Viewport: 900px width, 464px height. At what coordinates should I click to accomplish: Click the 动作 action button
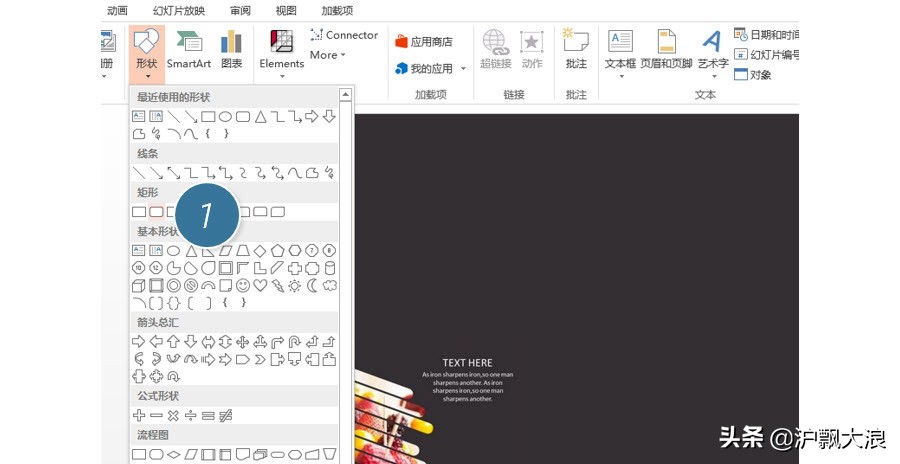[532, 51]
